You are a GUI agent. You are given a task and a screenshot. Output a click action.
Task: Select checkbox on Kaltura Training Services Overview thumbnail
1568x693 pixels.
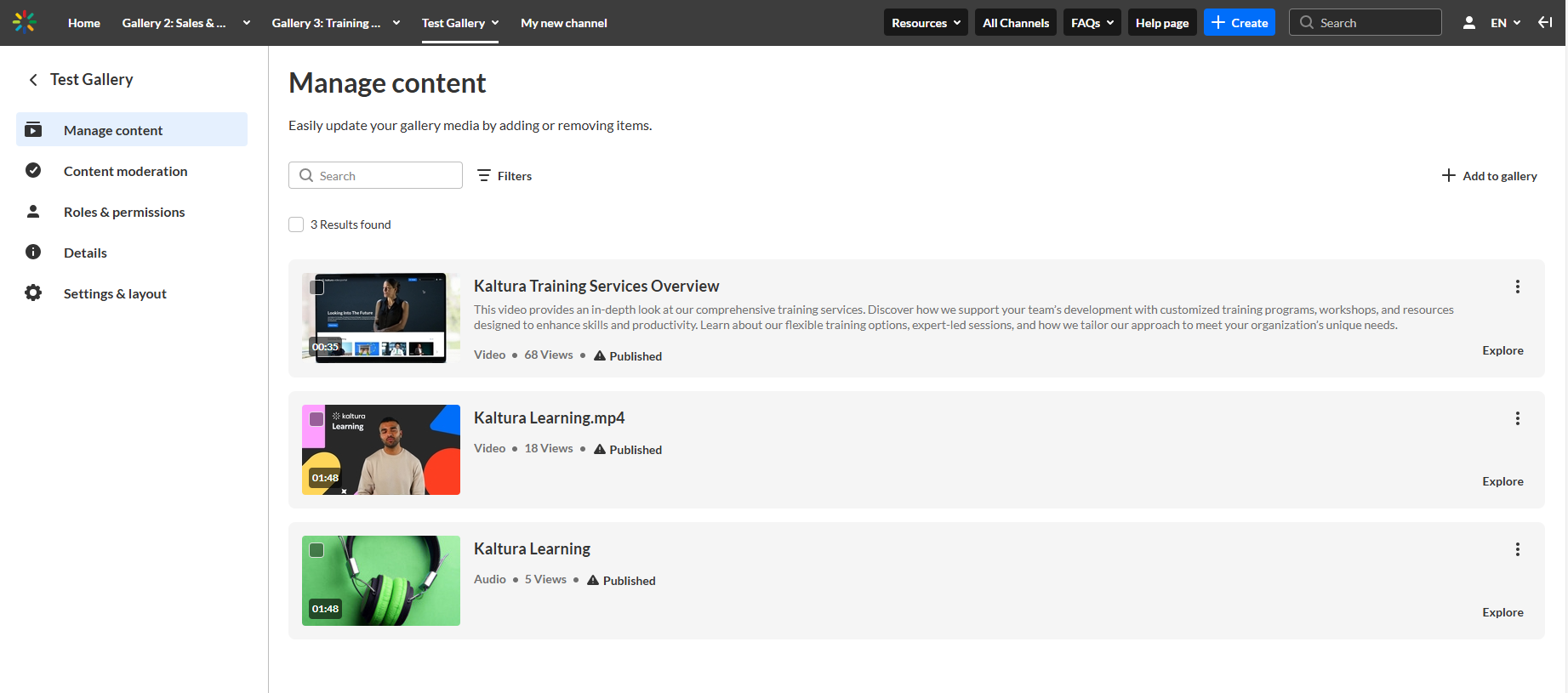(x=316, y=287)
